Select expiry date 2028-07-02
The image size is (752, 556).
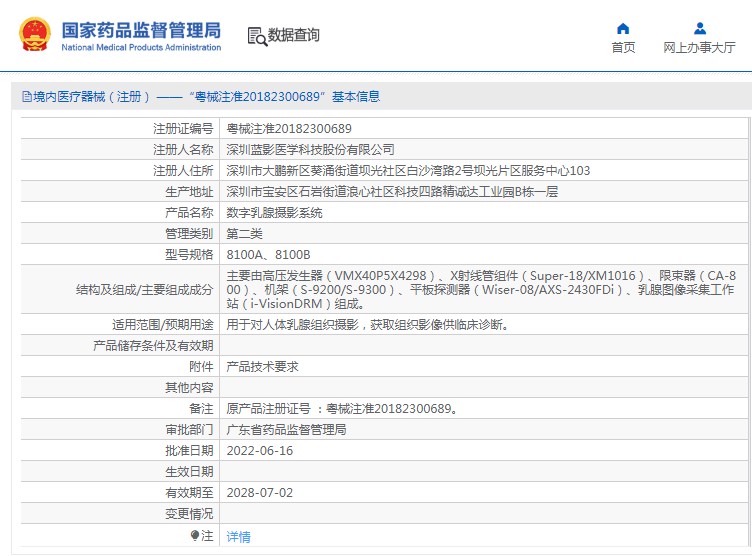click(x=259, y=493)
